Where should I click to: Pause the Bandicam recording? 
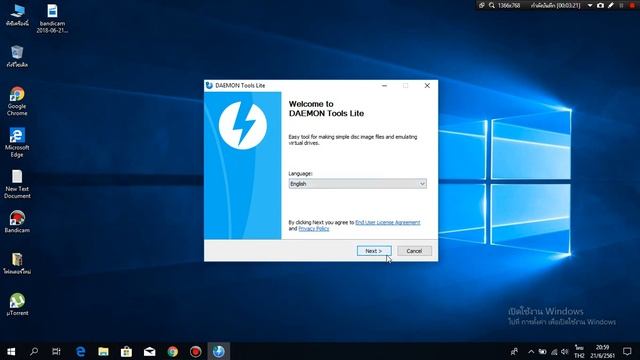coord(622,5)
